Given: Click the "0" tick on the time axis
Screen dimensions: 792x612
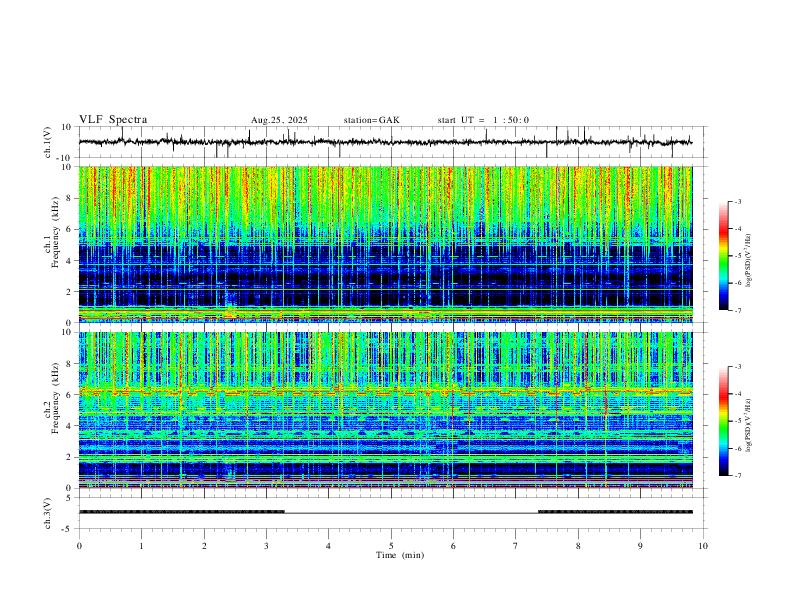Looking at the screenshot, I should pyautogui.click(x=79, y=546).
